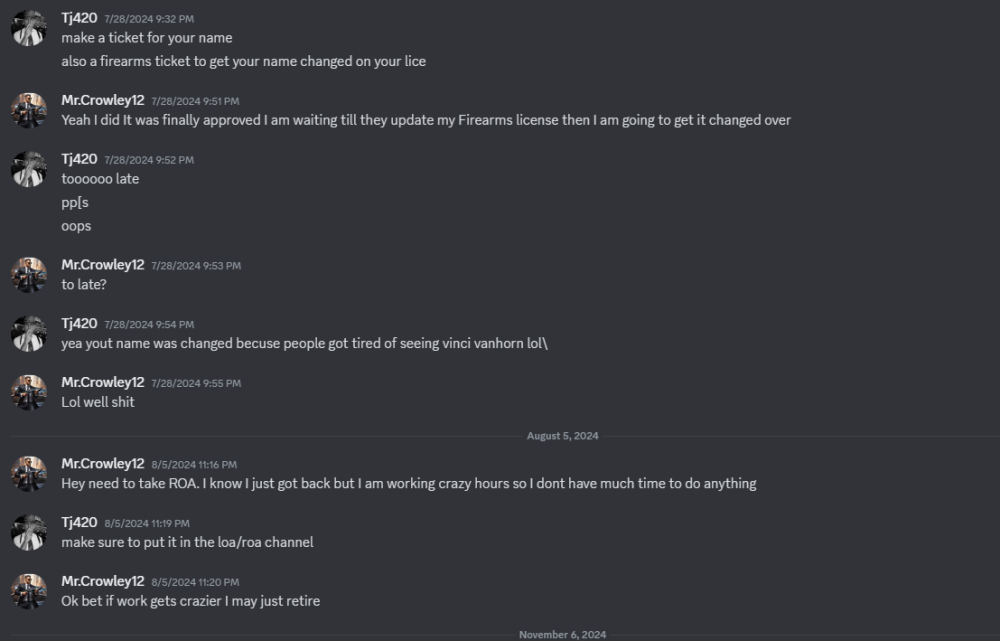Click Tj420's avatar on the 9:54 PM message
Image resolution: width=1000 pixels, height=641 pixels.
(29, 333)
